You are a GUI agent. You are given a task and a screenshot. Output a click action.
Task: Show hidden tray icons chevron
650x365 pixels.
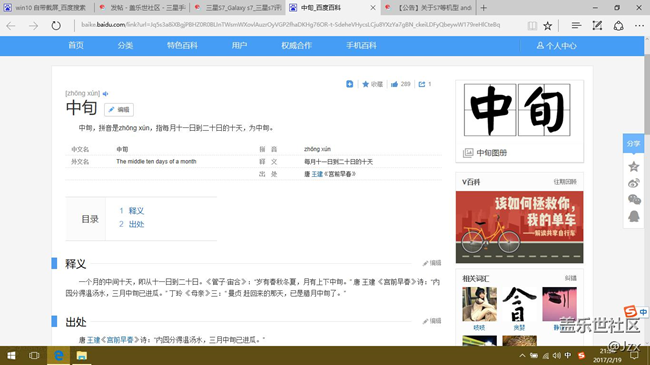click(522, 355)
